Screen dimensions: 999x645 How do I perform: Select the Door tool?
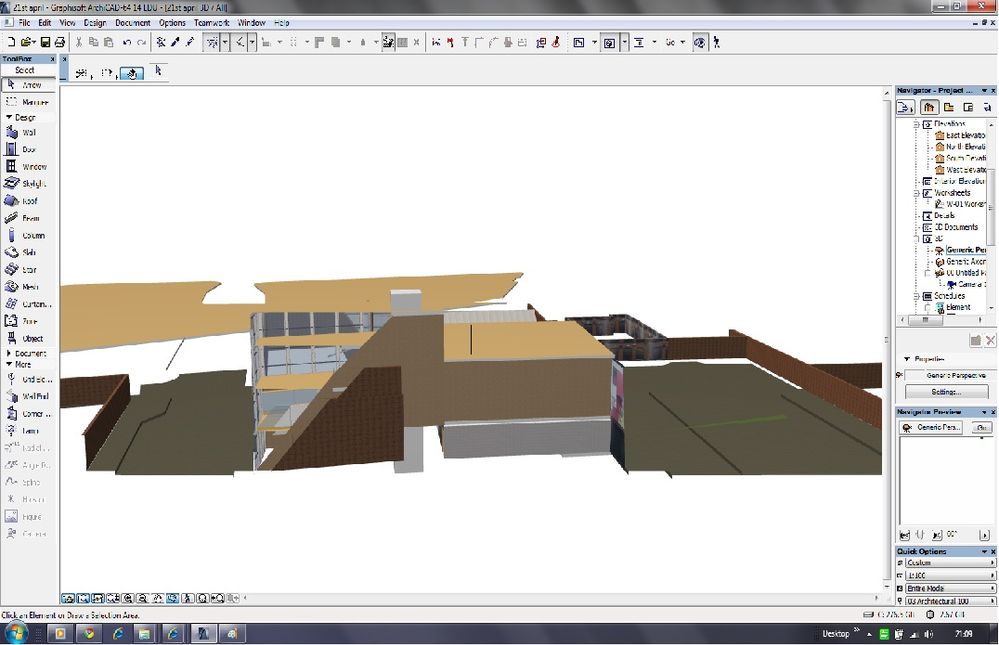(27, 149)
